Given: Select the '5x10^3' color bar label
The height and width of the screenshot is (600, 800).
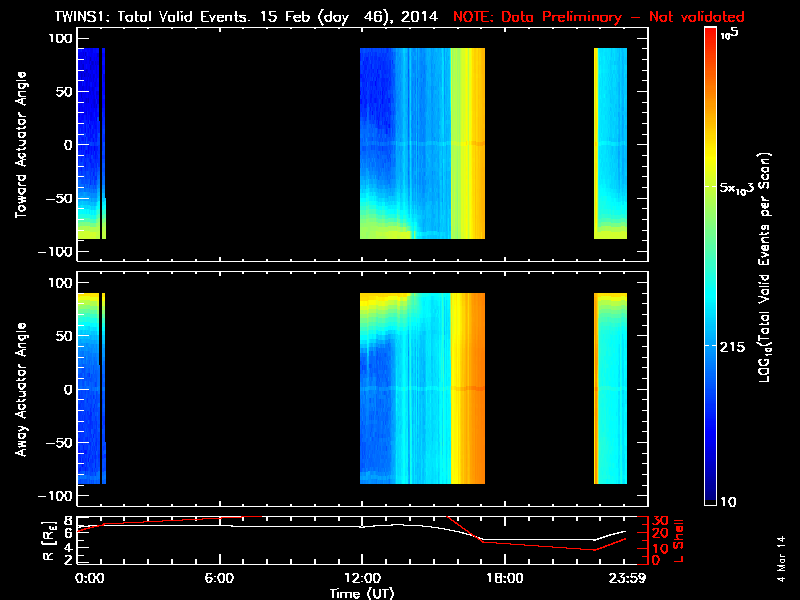Looking at the screenshot, I should pos(736,188).
